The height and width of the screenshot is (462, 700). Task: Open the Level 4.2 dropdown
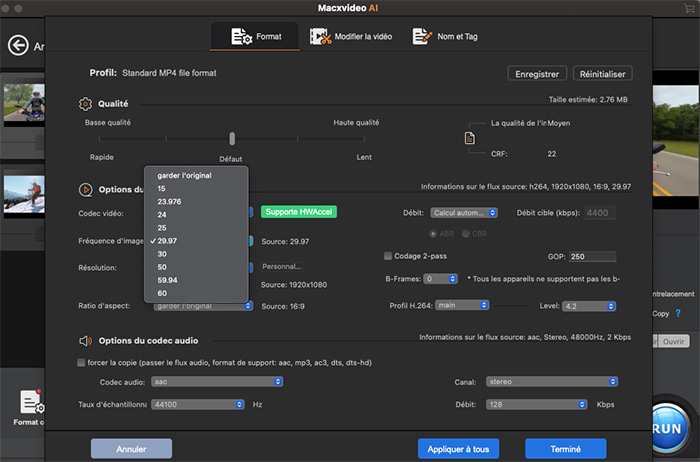[589, 306]
